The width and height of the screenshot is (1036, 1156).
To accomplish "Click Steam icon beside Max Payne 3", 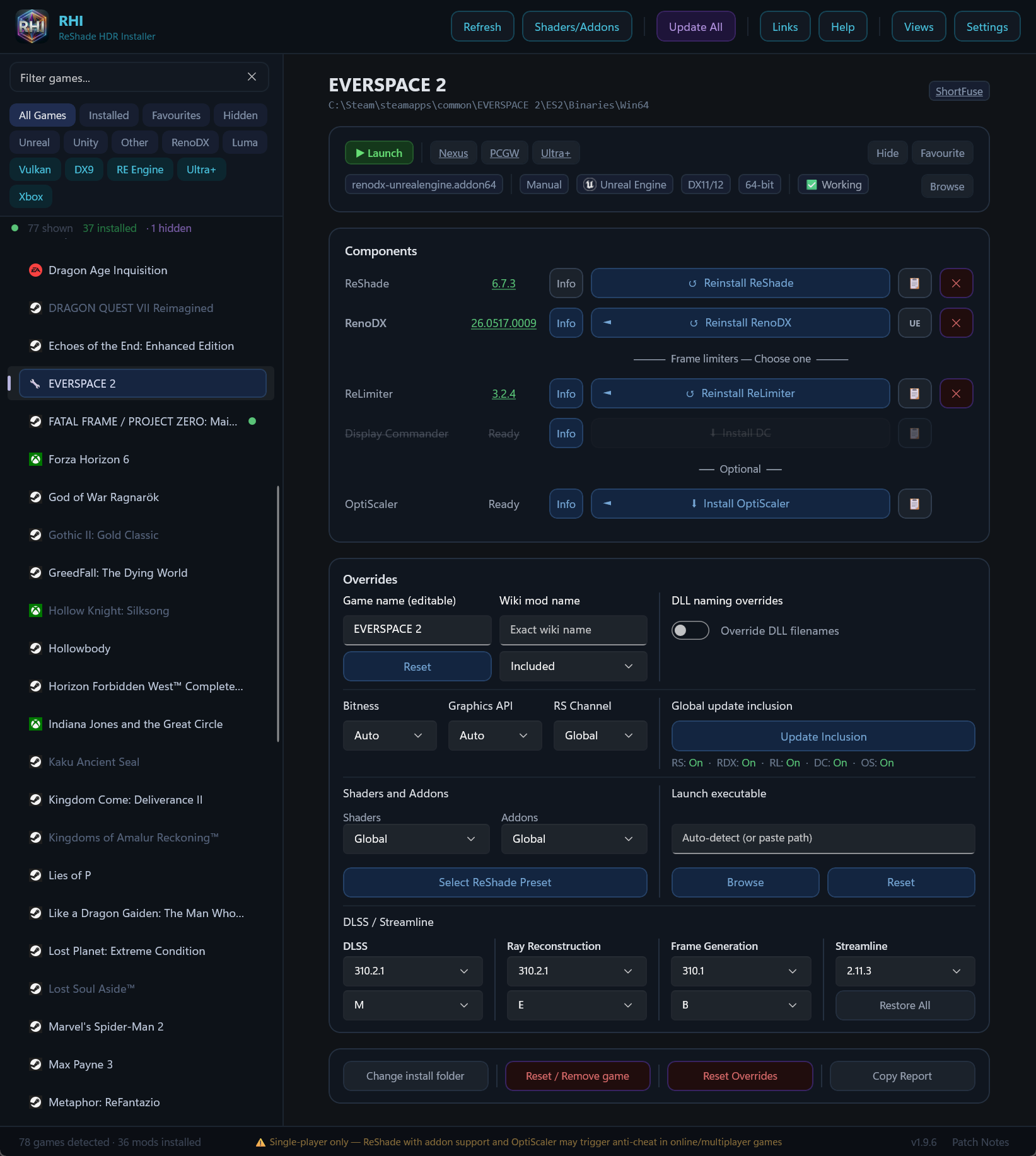I will (x=36, y=1064).
